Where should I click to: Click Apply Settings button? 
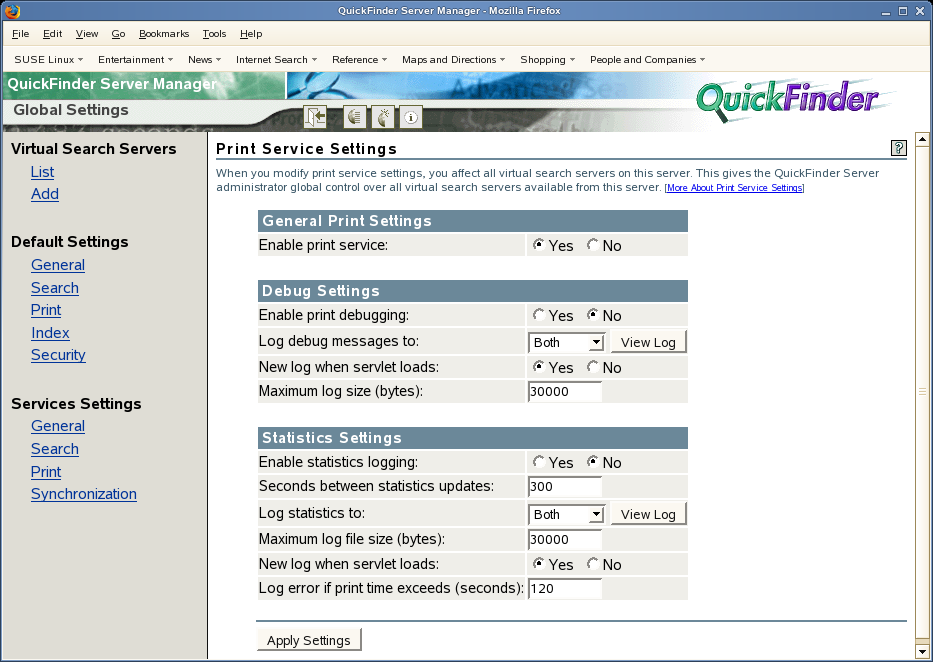pos(309,640)
